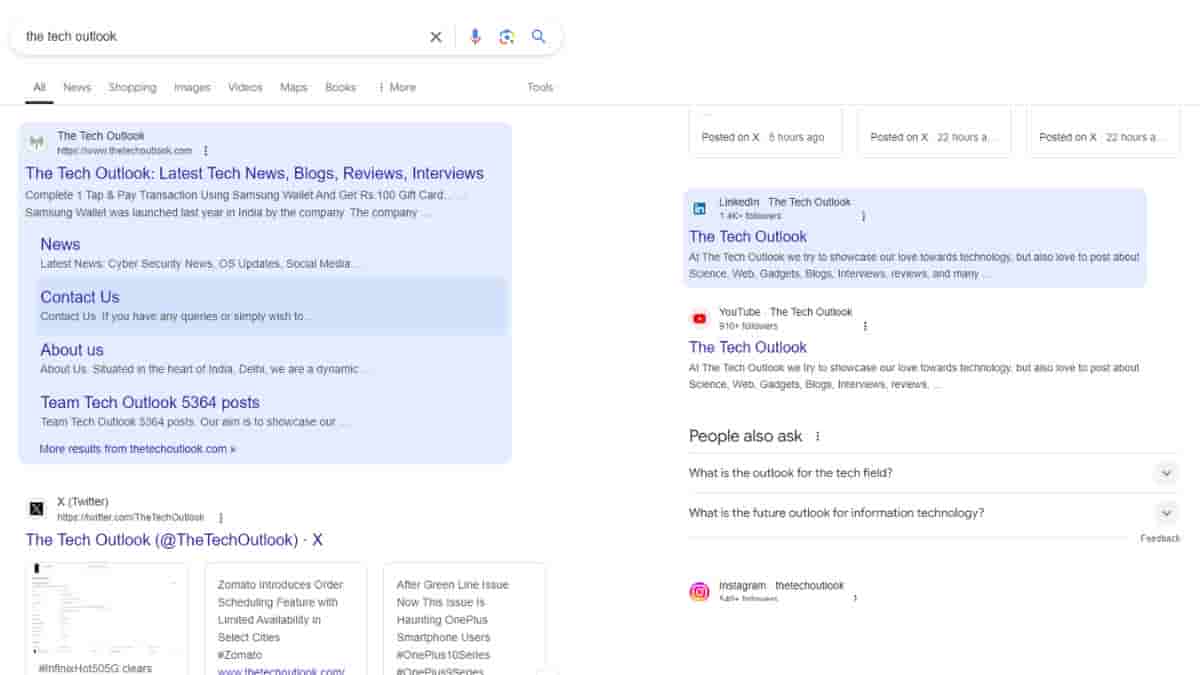
Task: Clear the search box with X icon
Action: pos(436,37)
